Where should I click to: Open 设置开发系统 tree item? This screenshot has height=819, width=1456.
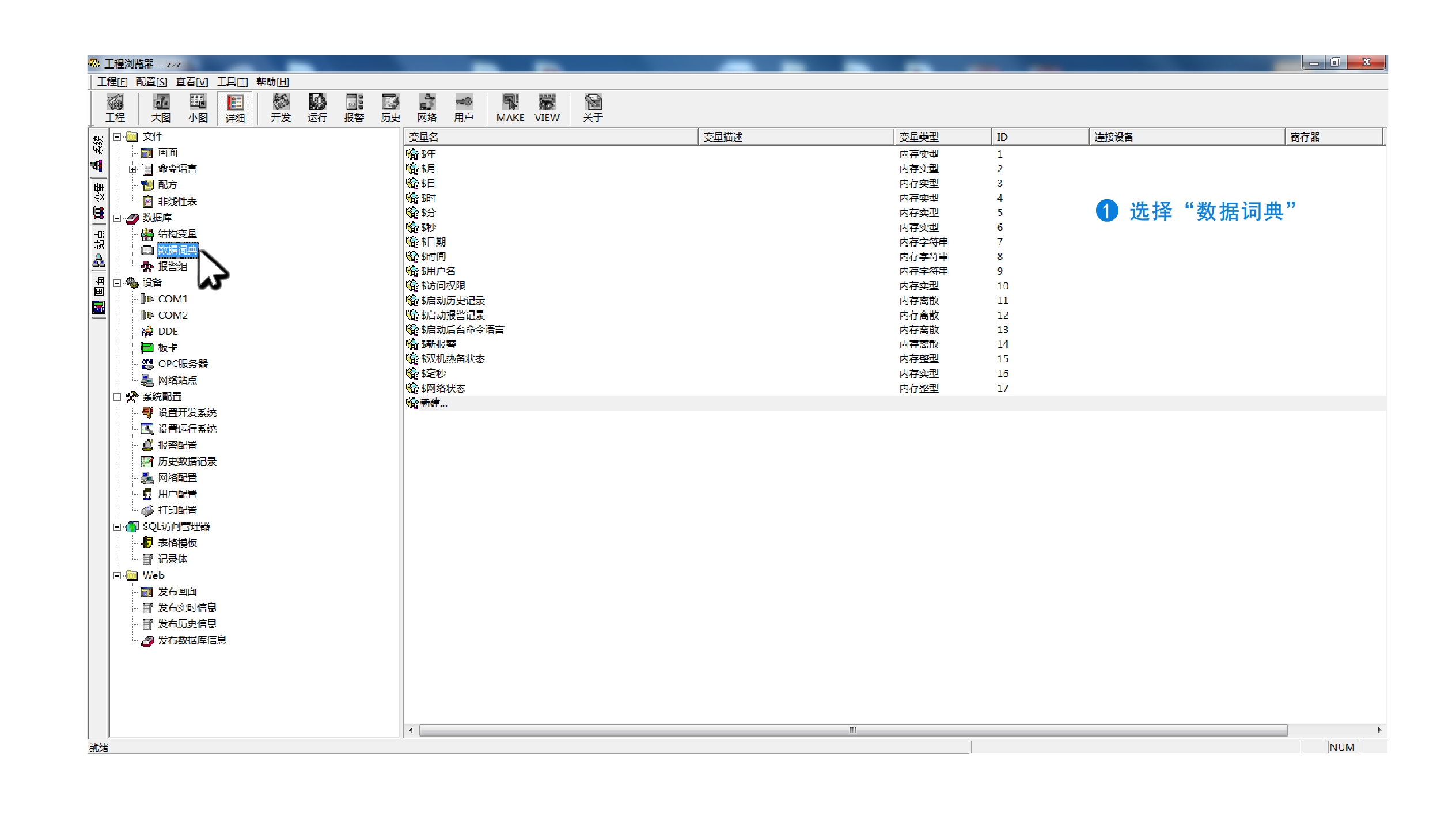coord(187,413)
